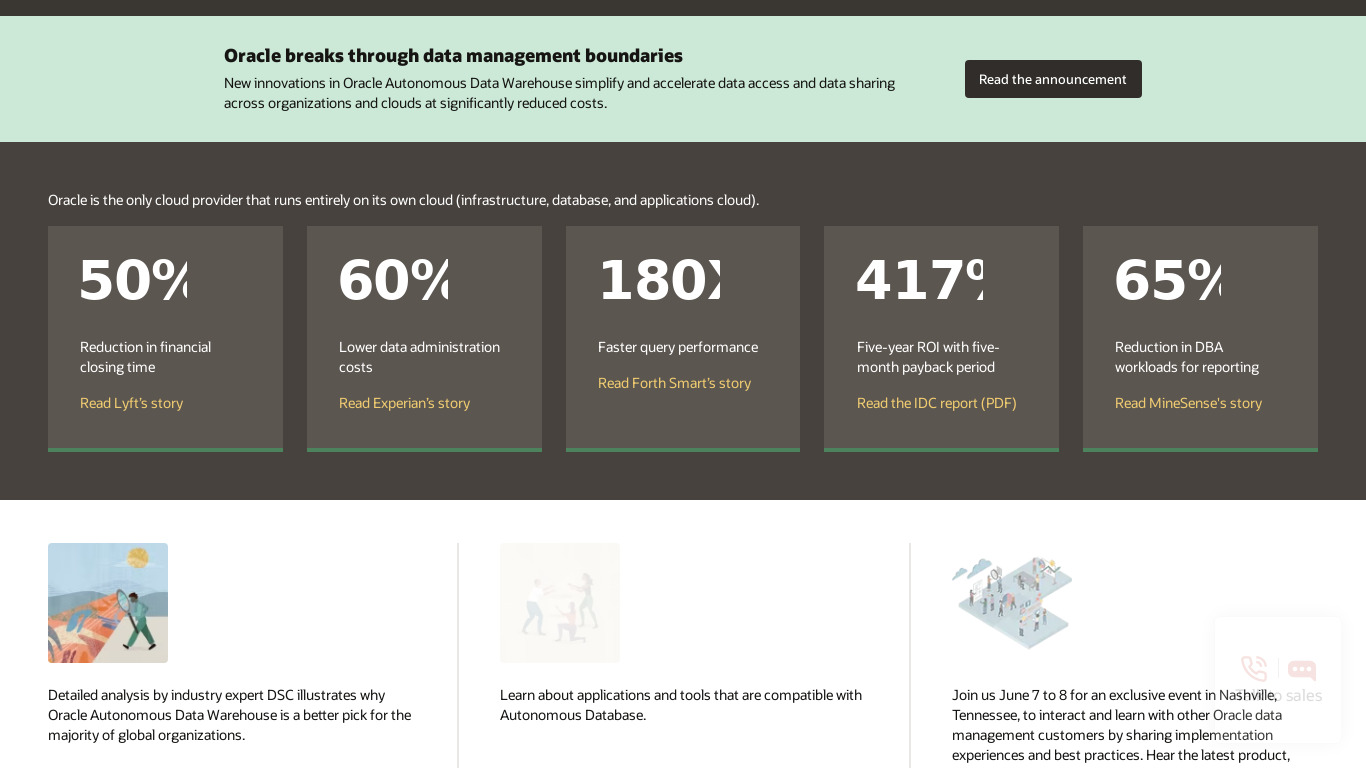Viewport: 1366px width, 768px height.
Task: Click the Read the announcement button
Action: pos(1053,79)
